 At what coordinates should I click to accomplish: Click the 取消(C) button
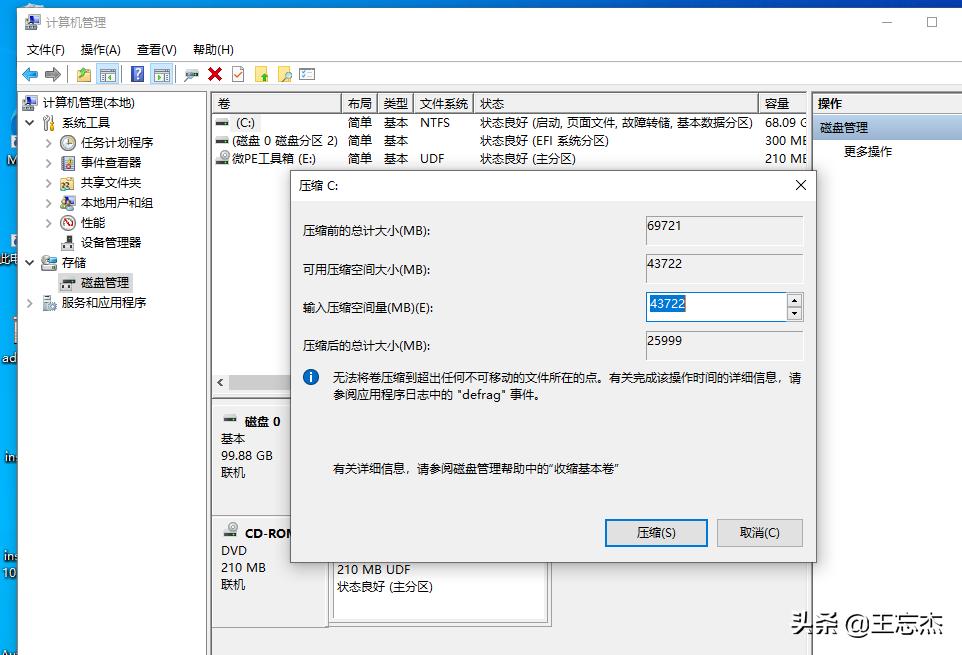759,532
